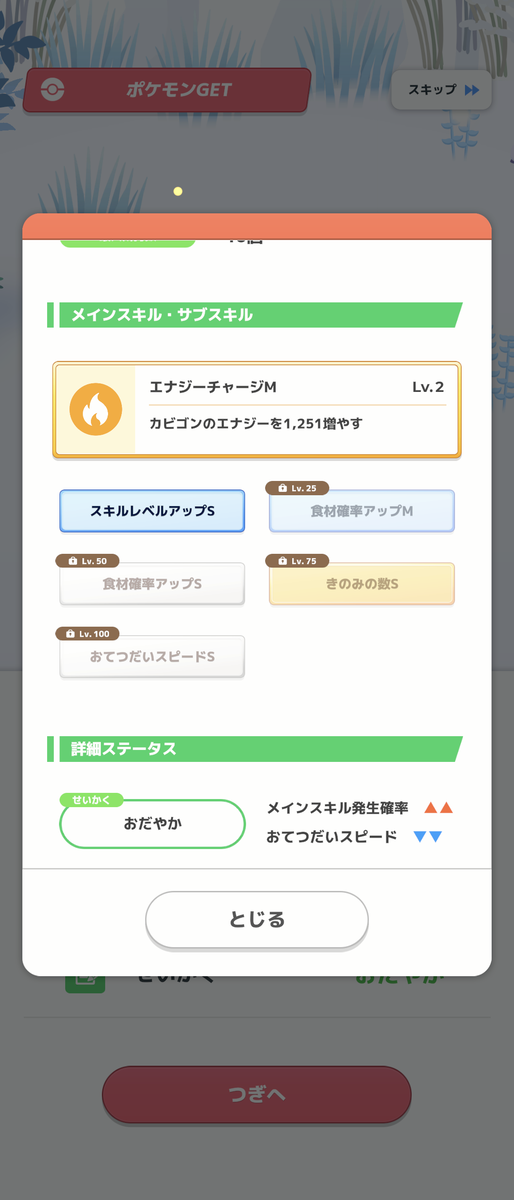Image resolution: width=514 pixels, height=1200 pixels.
Task: Select the locked おてつだいスピードS sub skill
Action: [x=152, y=657]
